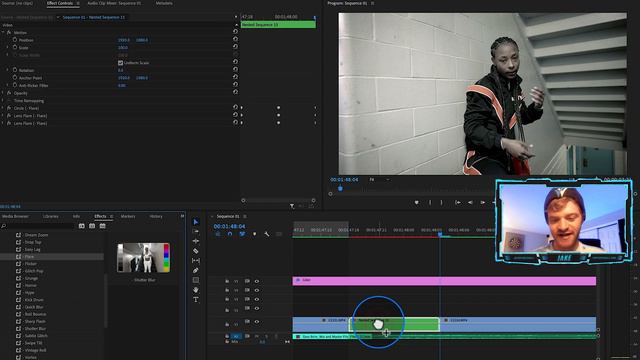Toggle the Uniform Scale checkbox
Viewport: 640px width, 360px height.
(x=120, y=63)
